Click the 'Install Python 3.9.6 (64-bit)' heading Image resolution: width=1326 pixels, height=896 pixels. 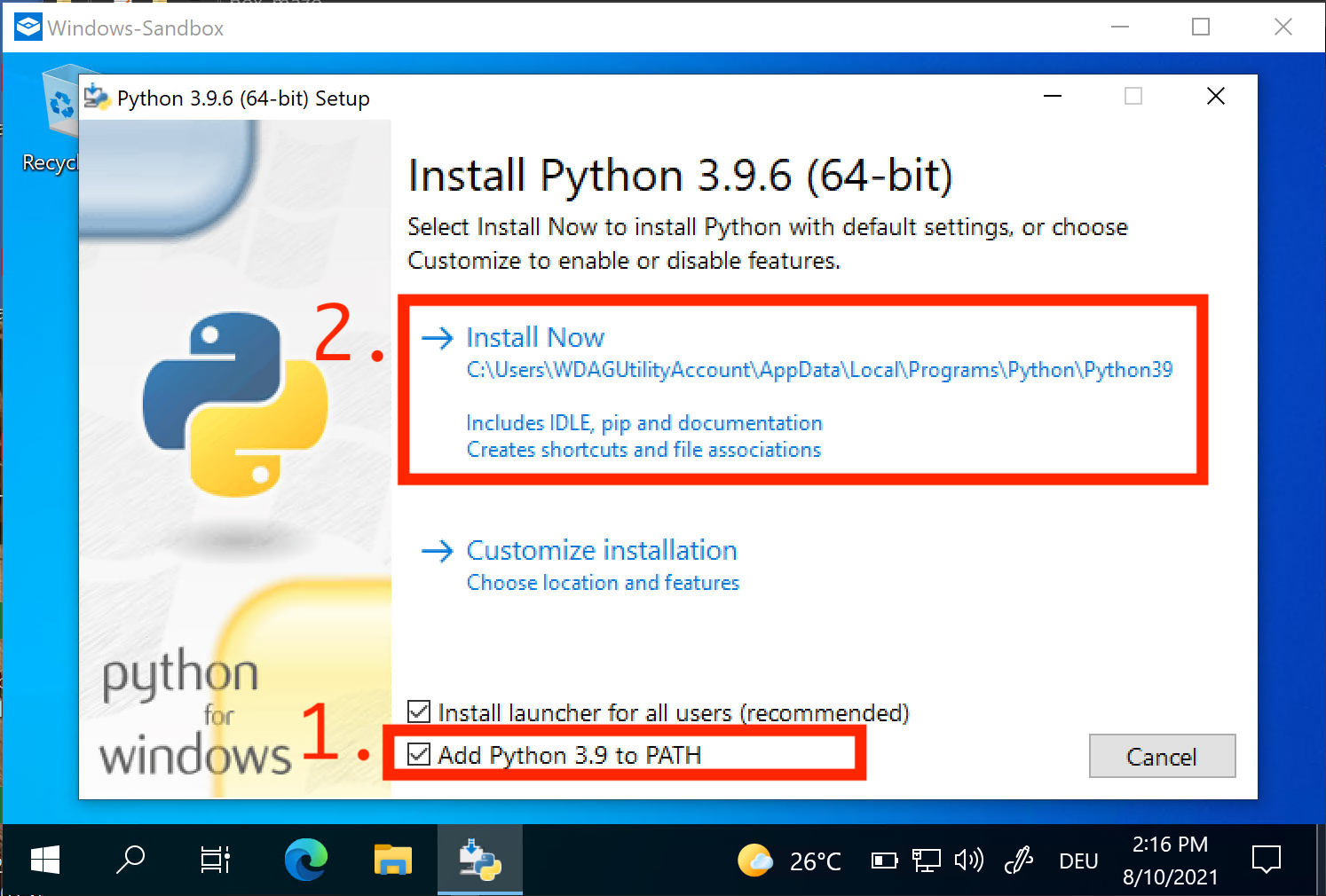[680, 176]
